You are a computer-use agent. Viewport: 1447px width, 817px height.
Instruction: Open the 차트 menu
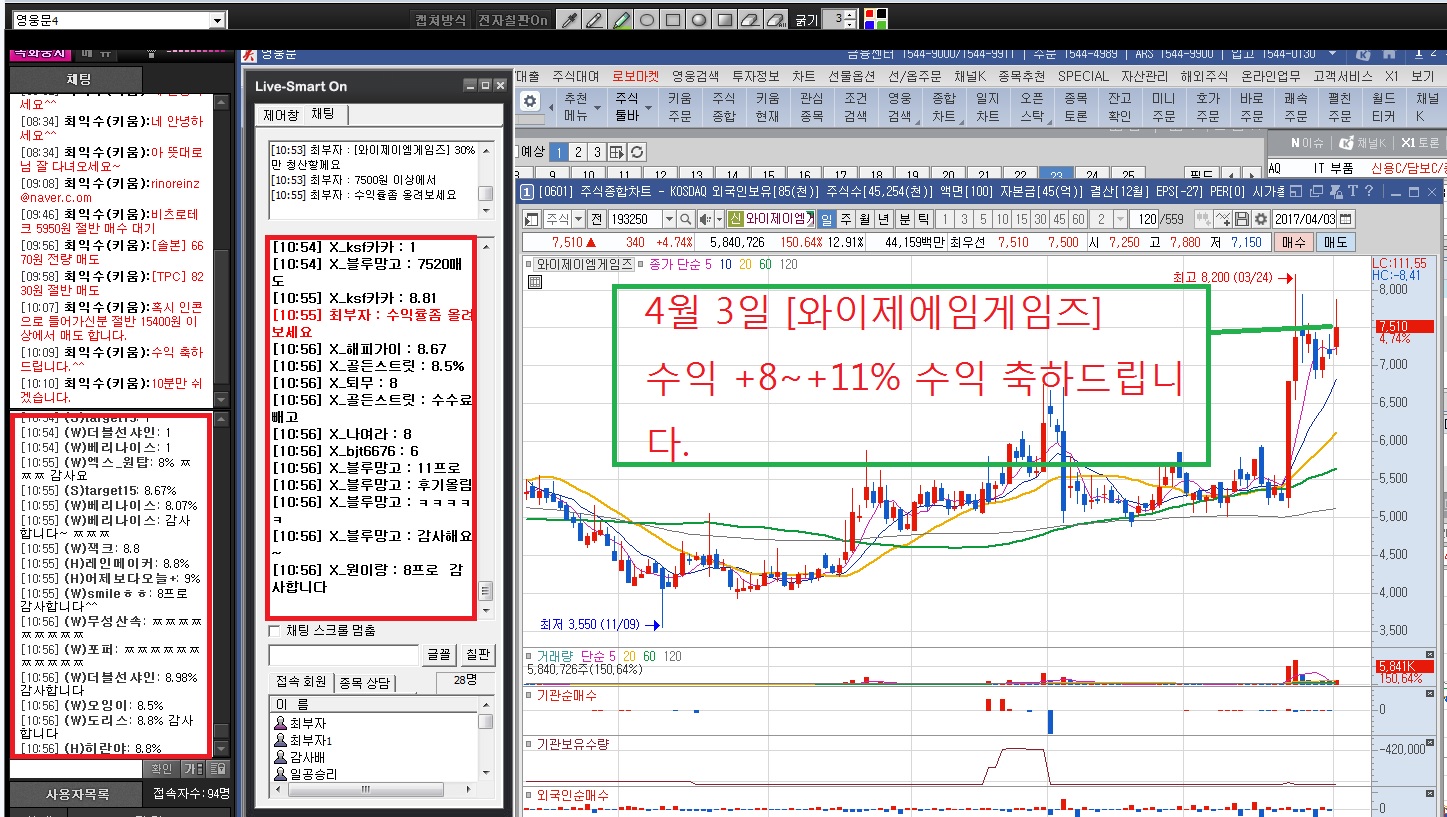pos(803,76)
